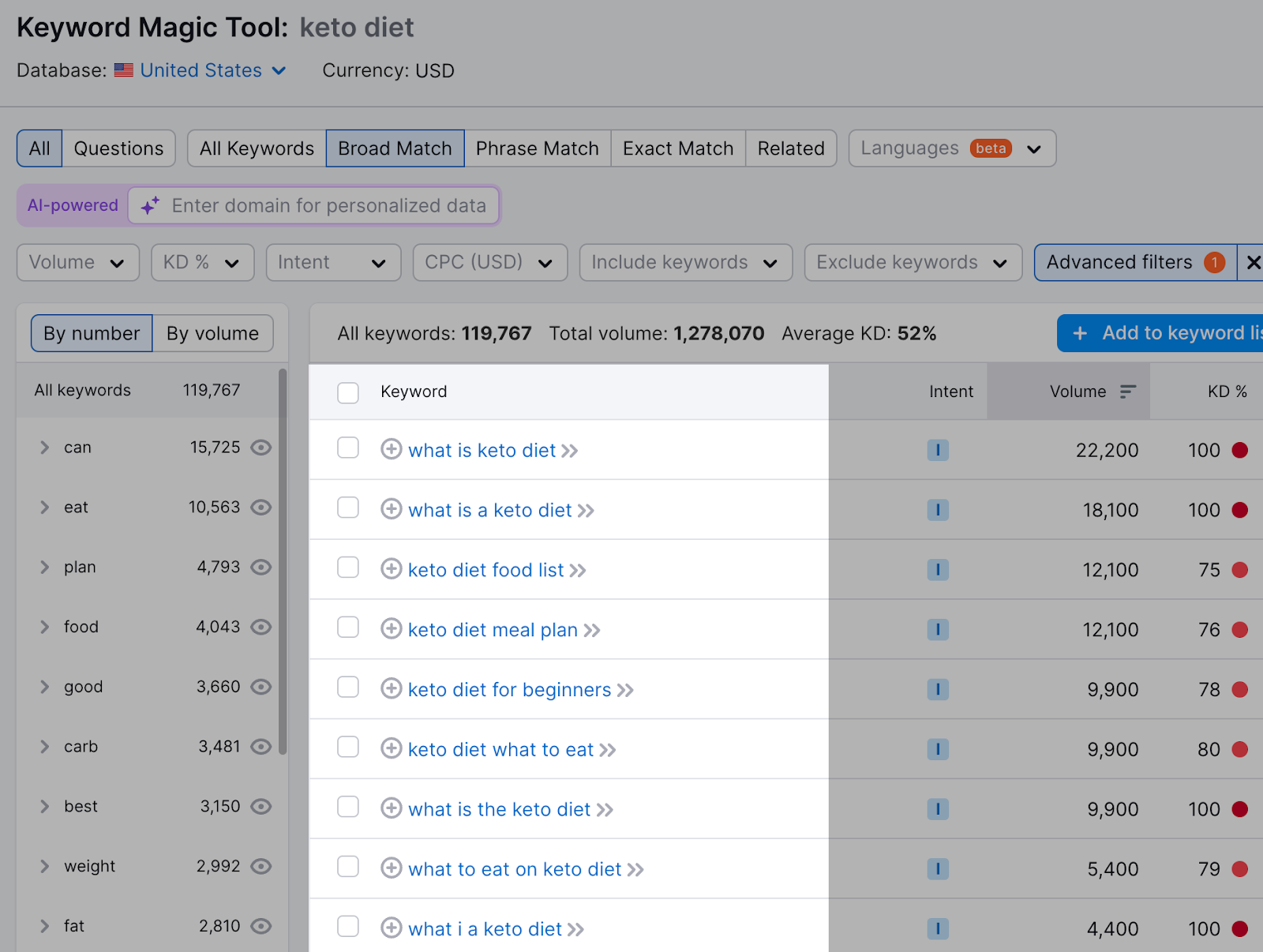
Task: Tick the checkbox for "keto diet meal plan"
Action: pos(347,628)
